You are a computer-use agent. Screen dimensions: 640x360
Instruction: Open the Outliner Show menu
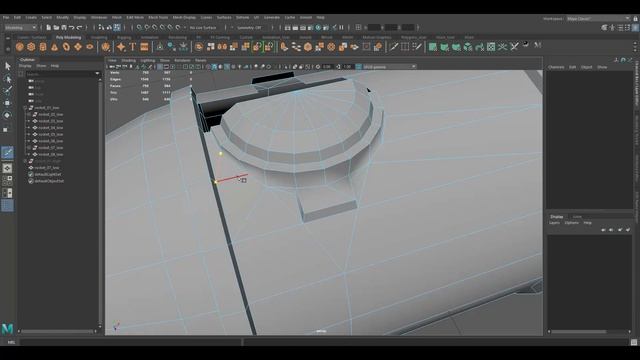click(x=41, y=66)
